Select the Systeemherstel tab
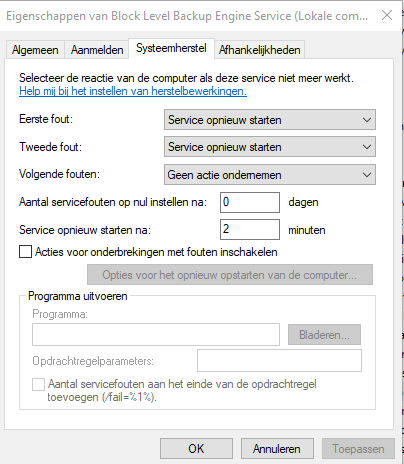The width and height of the screenshot is (404, 464). [x=171, y=49]
